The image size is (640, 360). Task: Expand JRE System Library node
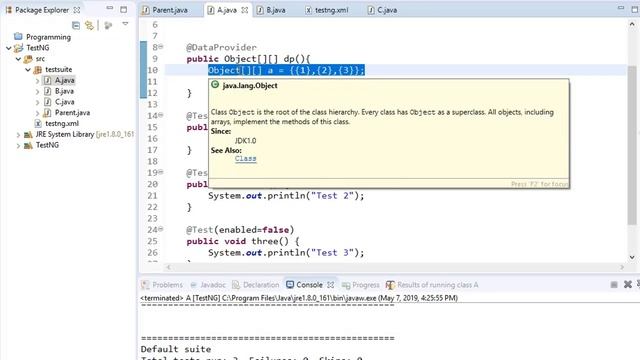tap(18, 134)
